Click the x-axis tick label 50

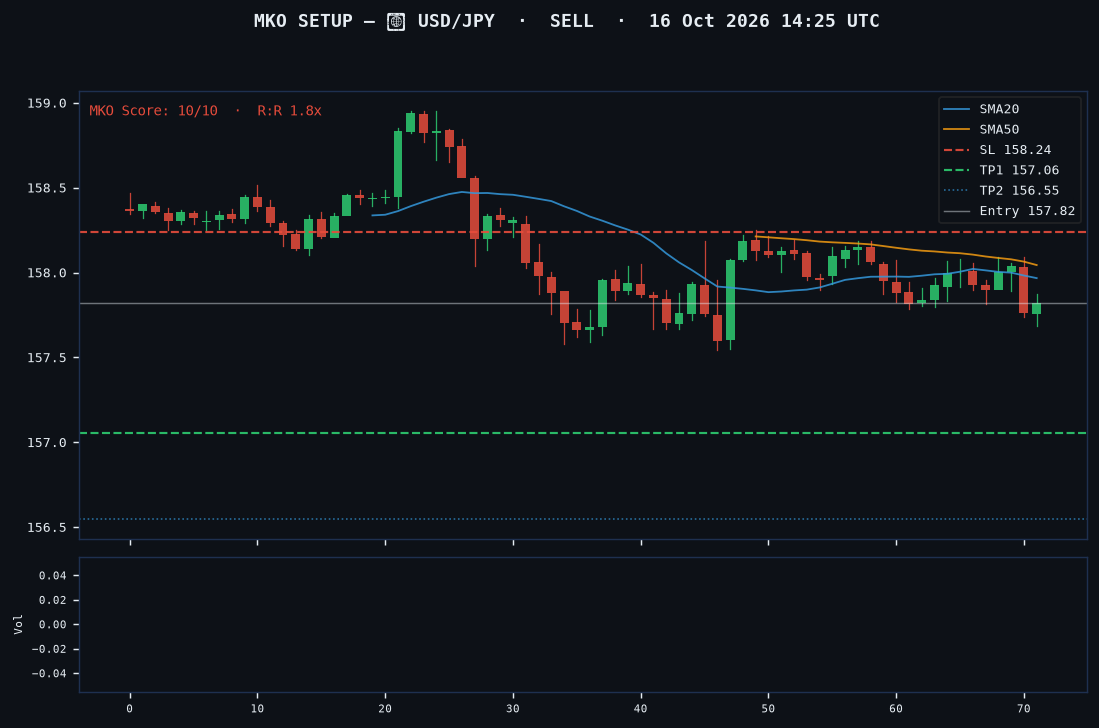click(x=768, y=709)
